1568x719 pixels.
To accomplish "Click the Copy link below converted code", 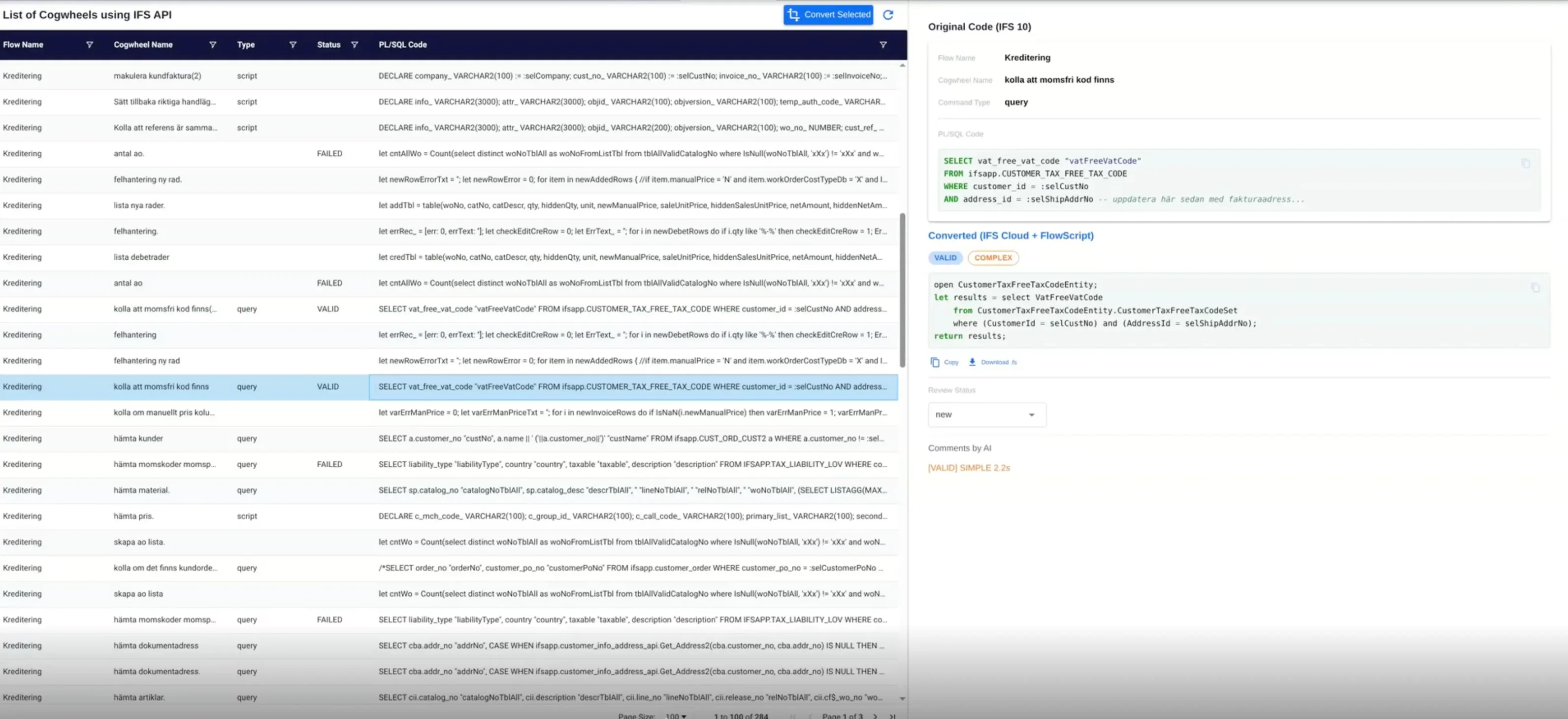I will [945, 362].
